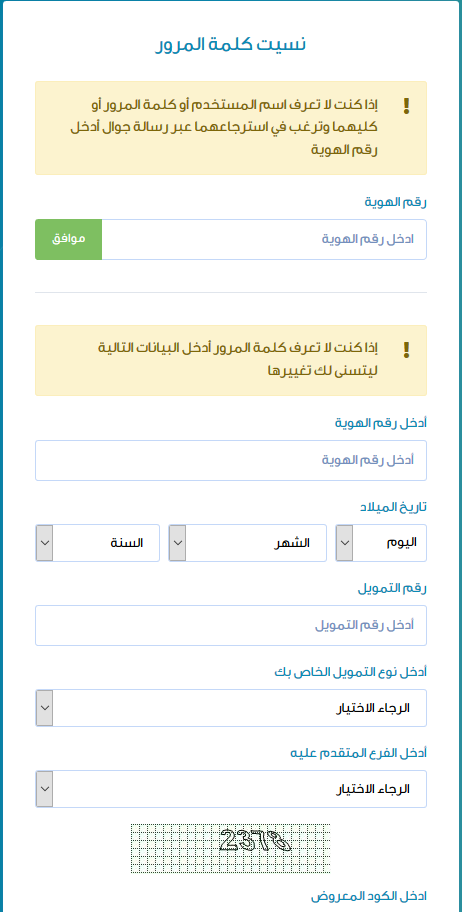Click the green موافق button

pos(69,239)
